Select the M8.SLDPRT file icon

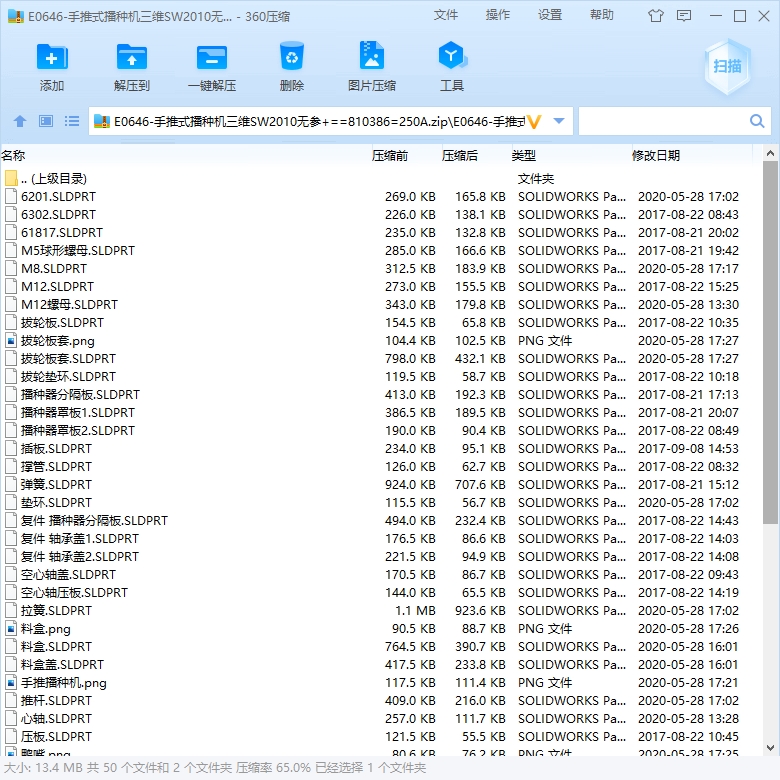click(x=11, y=269)
